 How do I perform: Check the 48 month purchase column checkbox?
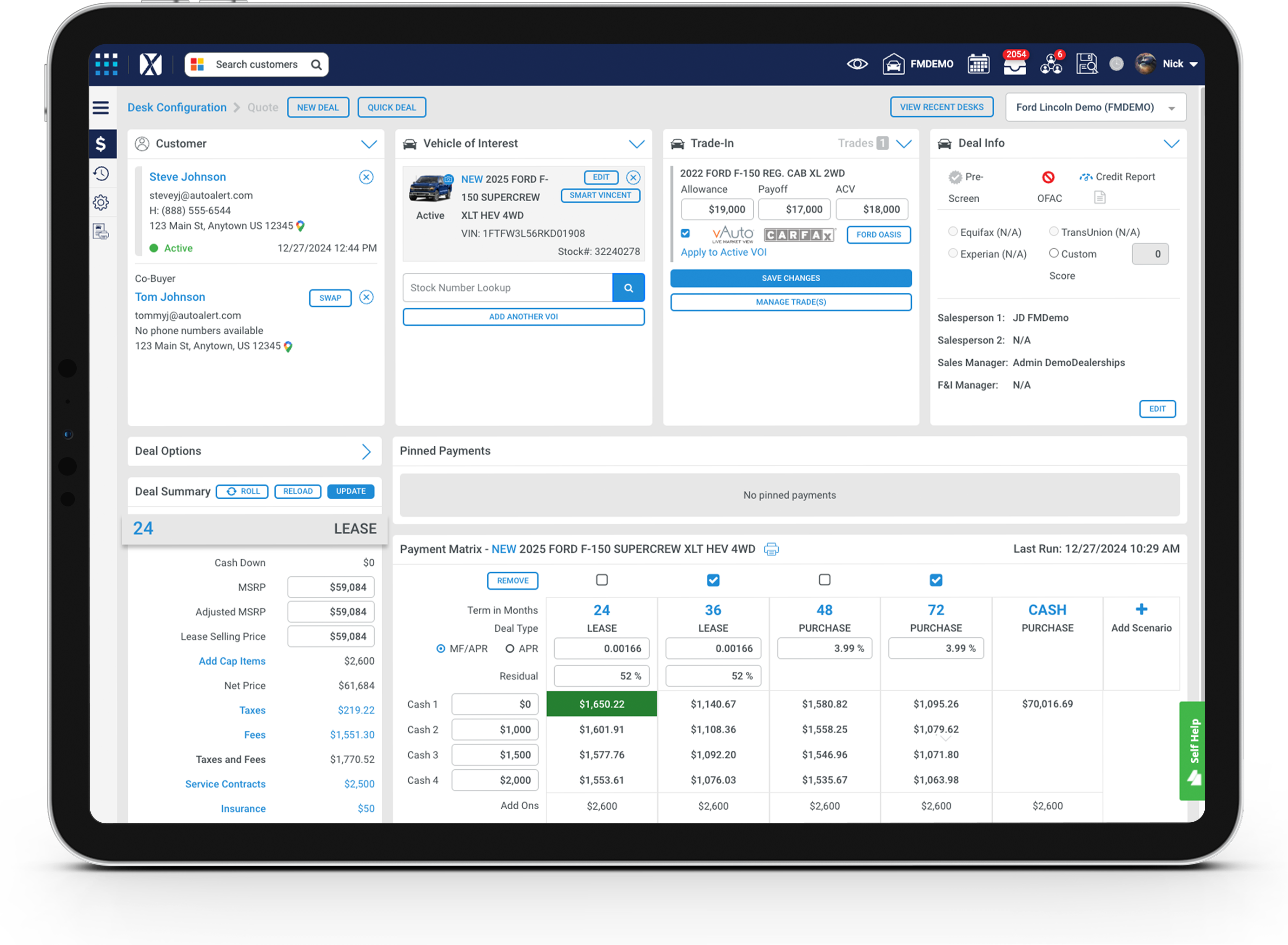824,581
